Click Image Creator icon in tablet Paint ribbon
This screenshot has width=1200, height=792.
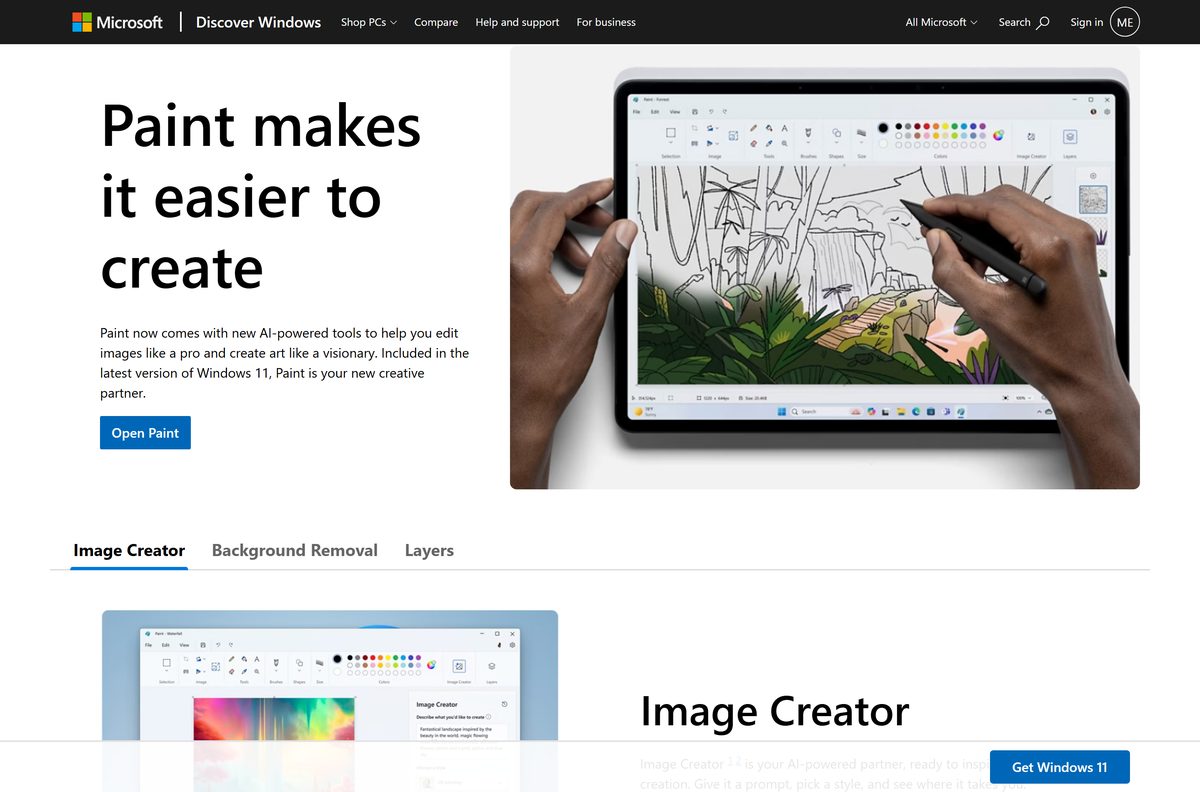click(1031, 136)
